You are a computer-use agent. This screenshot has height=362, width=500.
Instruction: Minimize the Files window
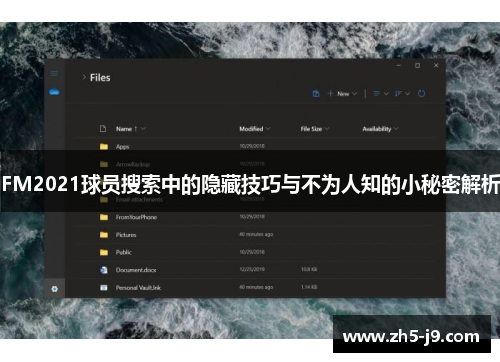point(399,66)
